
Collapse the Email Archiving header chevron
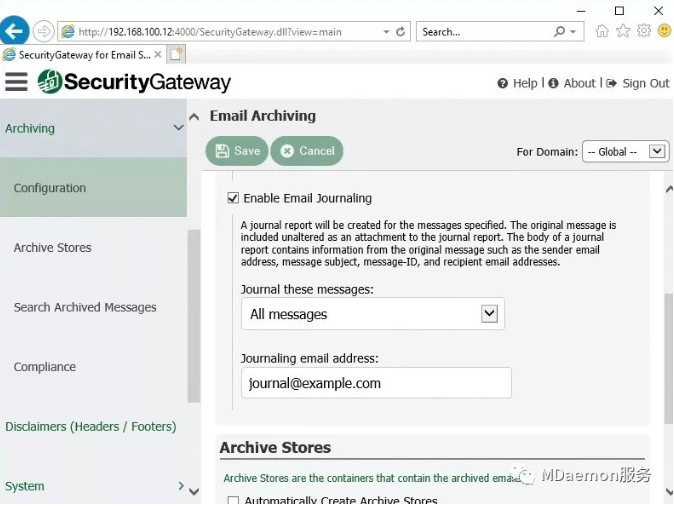click(194, 116)
